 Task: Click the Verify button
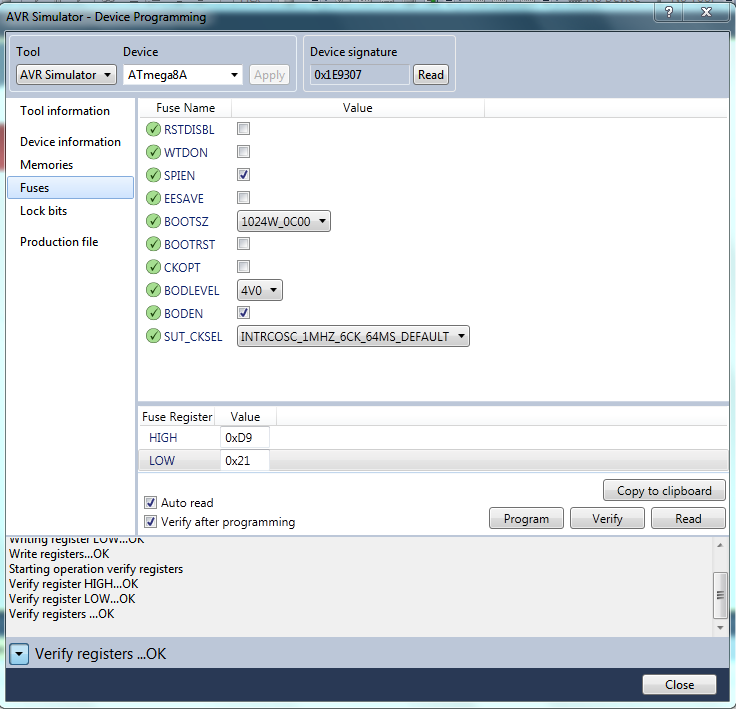607,518
